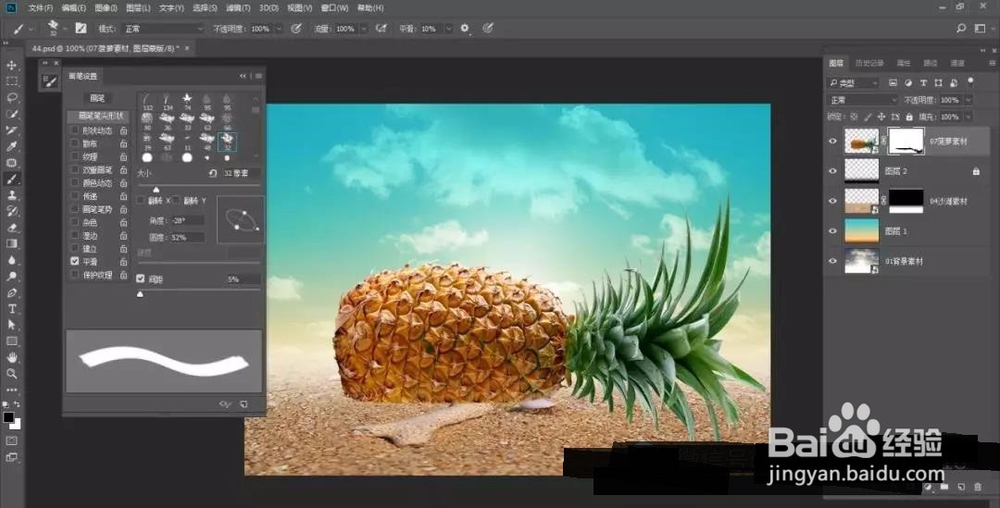The height and width of the screenshot is (508, 1000).
Task: Enable airbrush-style build-up in options bar
Action: tap(381, 28)
